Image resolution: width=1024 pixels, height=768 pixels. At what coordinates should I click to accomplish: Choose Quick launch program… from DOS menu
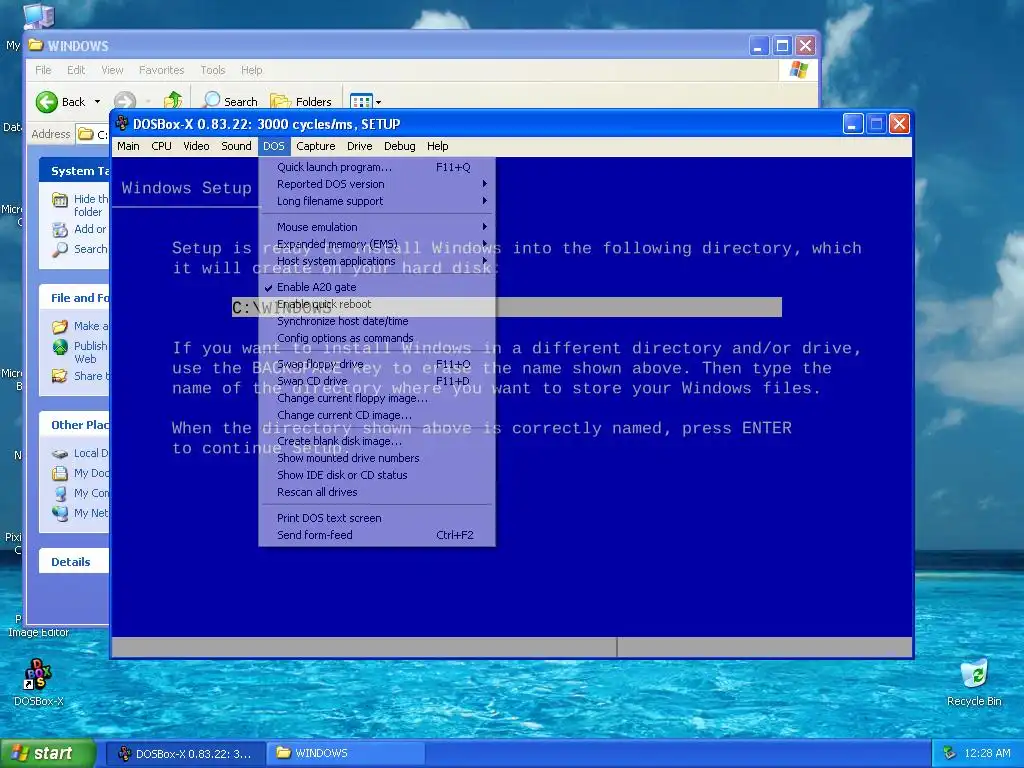pos(377,167)
